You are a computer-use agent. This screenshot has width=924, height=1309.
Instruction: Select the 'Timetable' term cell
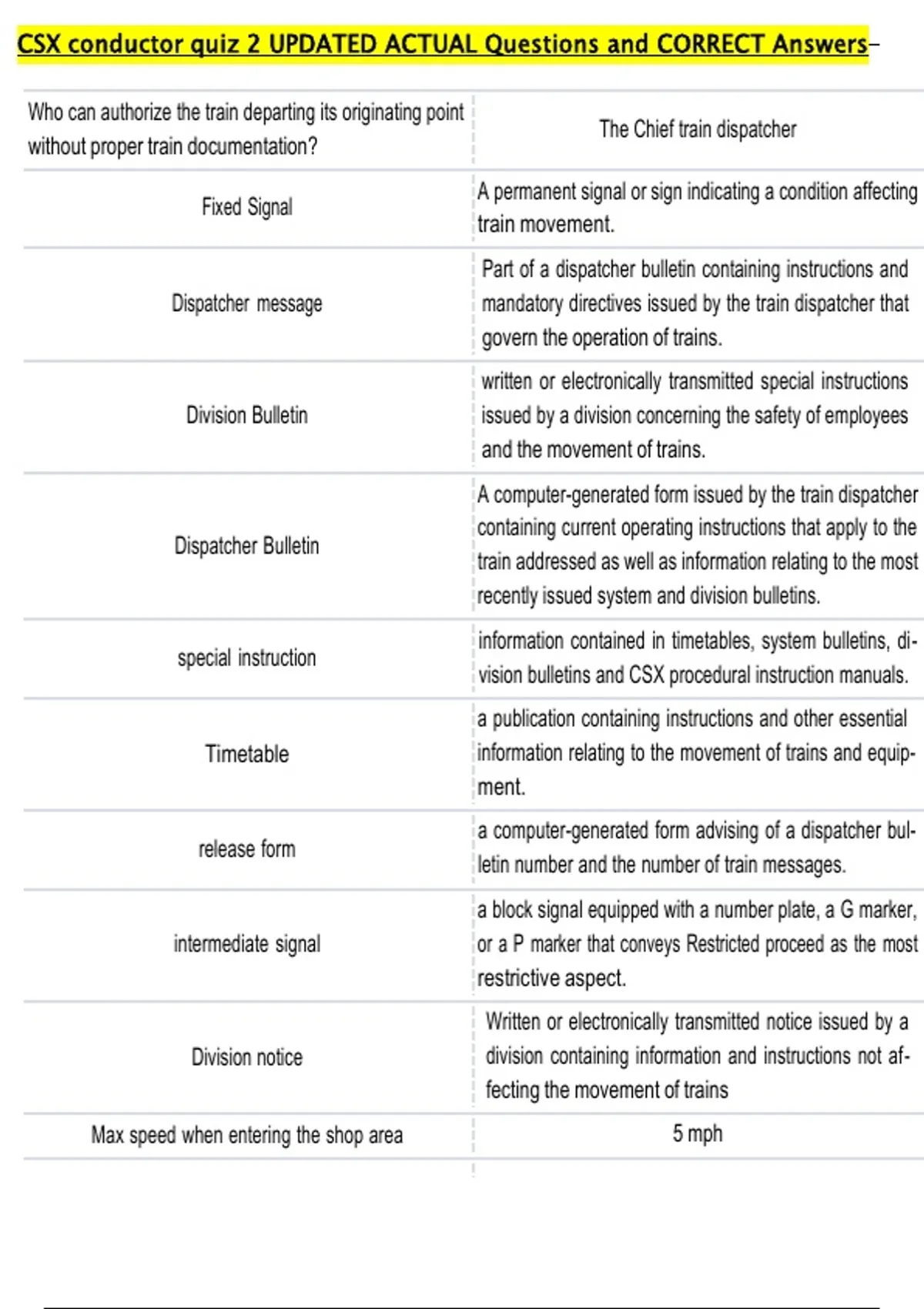[247, 754]
